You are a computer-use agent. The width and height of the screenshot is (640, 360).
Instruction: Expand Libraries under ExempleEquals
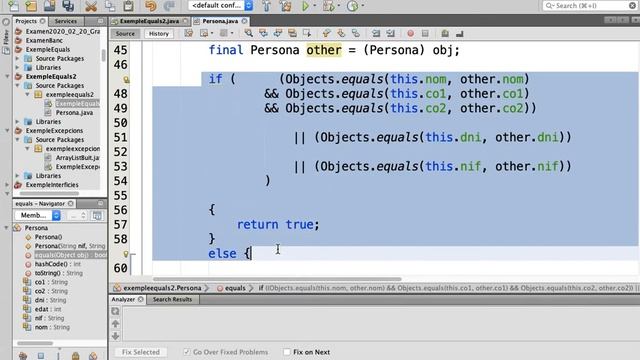point(17,67)
